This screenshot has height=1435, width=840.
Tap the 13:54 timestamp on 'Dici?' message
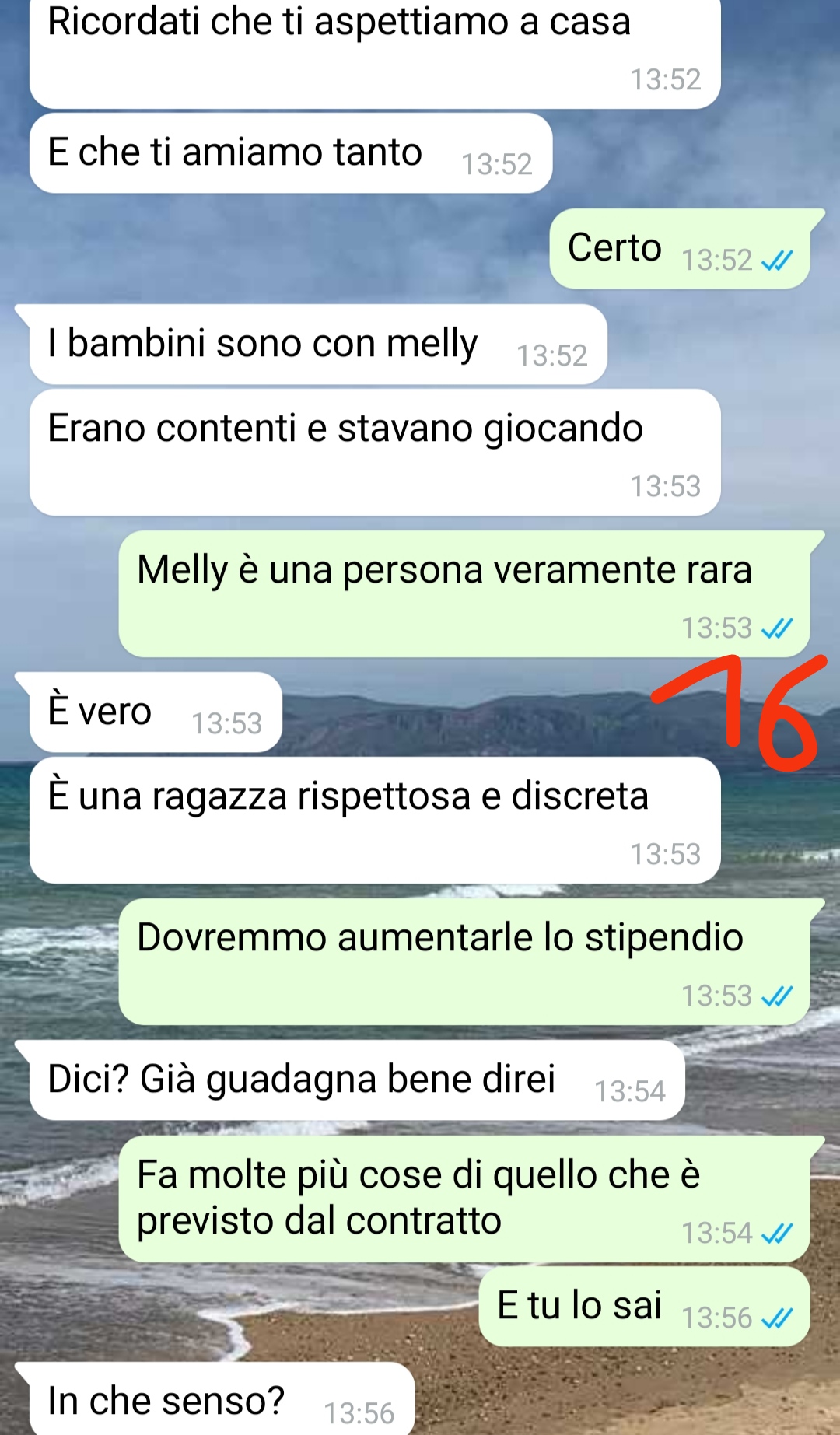coord(630,1091)
